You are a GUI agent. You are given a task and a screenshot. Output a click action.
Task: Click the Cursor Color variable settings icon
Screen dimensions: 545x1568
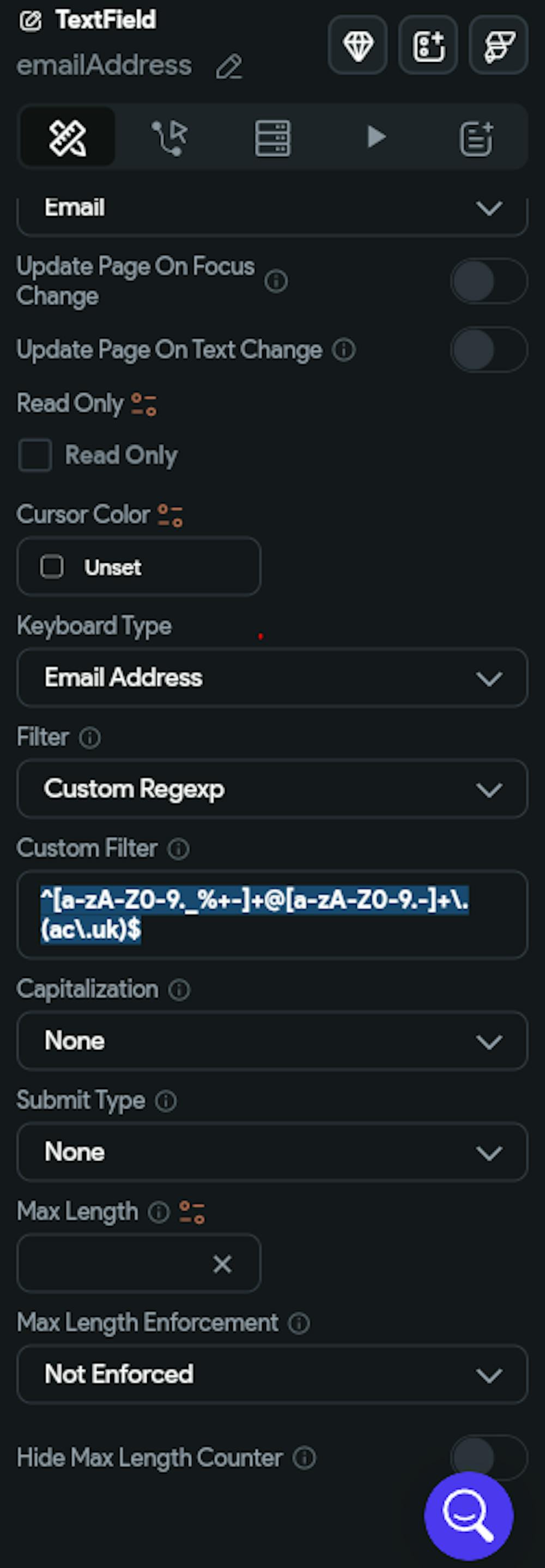pyautogui.click(x=170, y=515)
